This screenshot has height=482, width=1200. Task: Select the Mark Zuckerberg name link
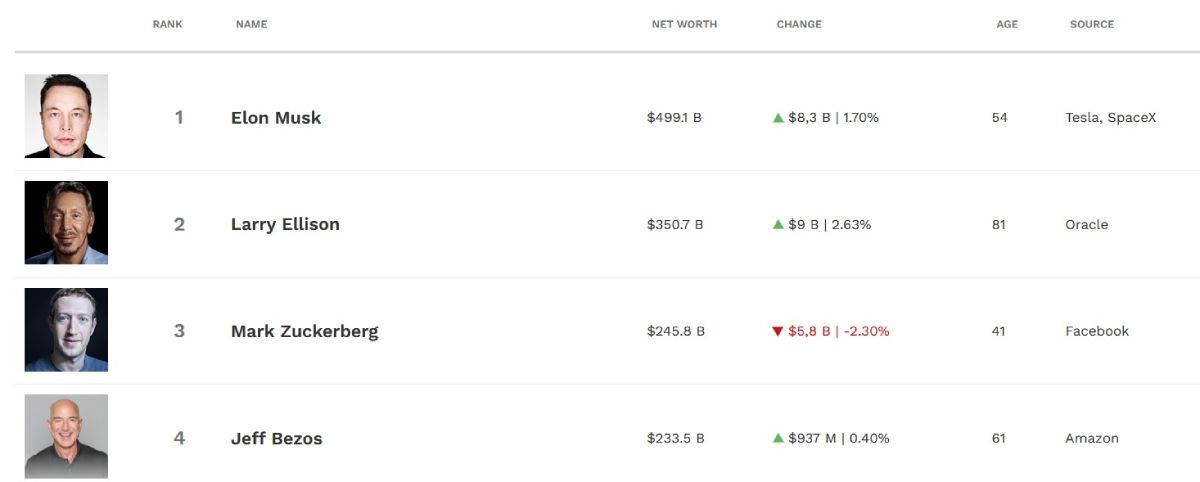[x=304, y=332]
